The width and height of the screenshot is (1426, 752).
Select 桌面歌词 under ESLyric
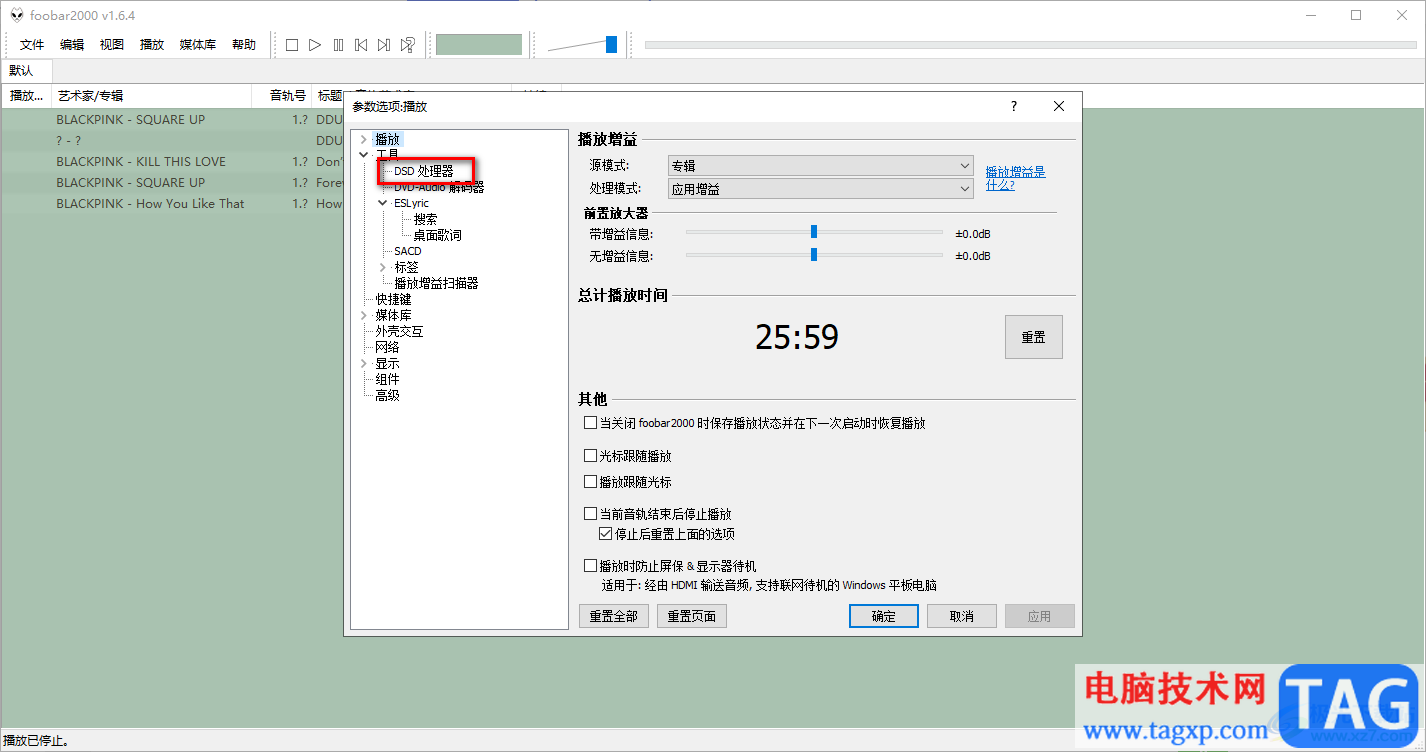437,235
